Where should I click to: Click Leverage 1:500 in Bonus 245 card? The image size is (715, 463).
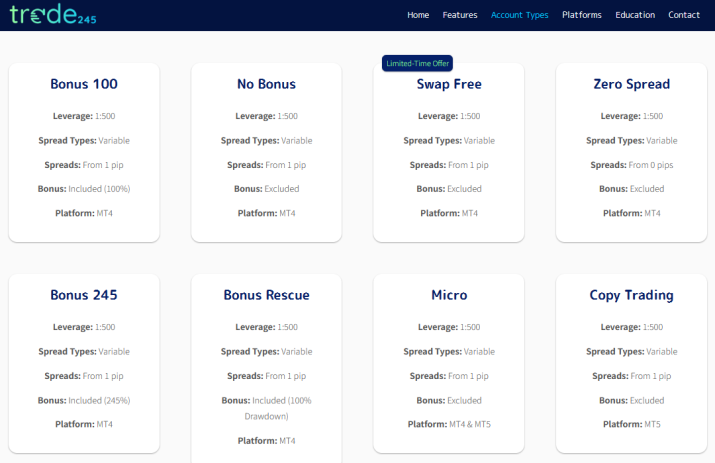click(x=84, y=327)
